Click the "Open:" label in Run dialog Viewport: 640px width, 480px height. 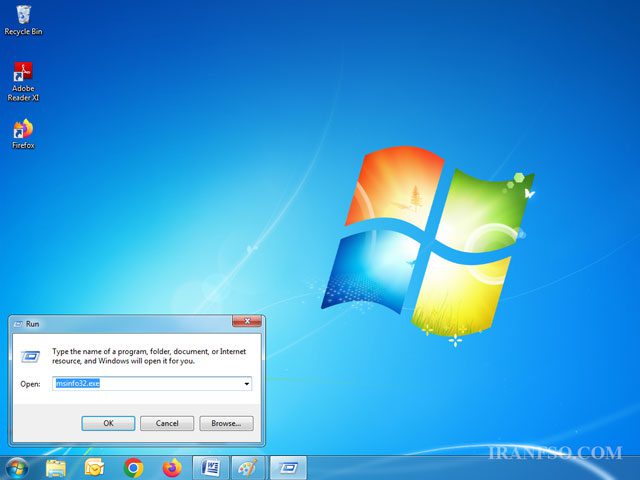tap(31, 384)
